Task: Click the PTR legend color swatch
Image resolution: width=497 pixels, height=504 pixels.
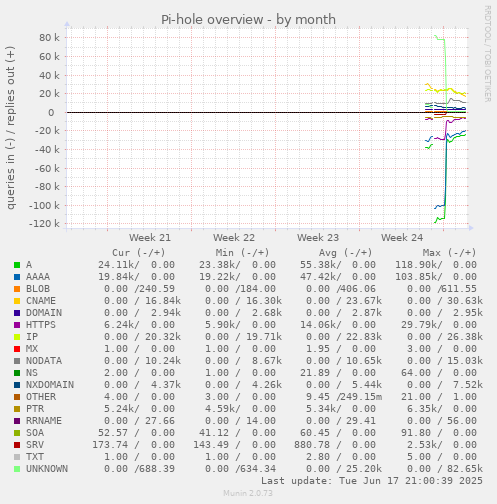Action: (17, 409)
